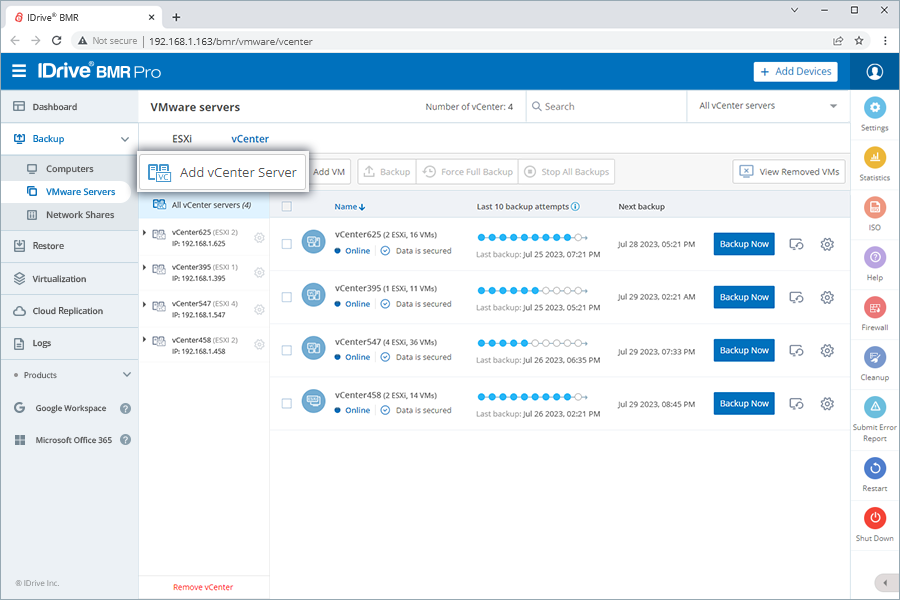Expand vCenter458 tree node

(x=145, y=340)
